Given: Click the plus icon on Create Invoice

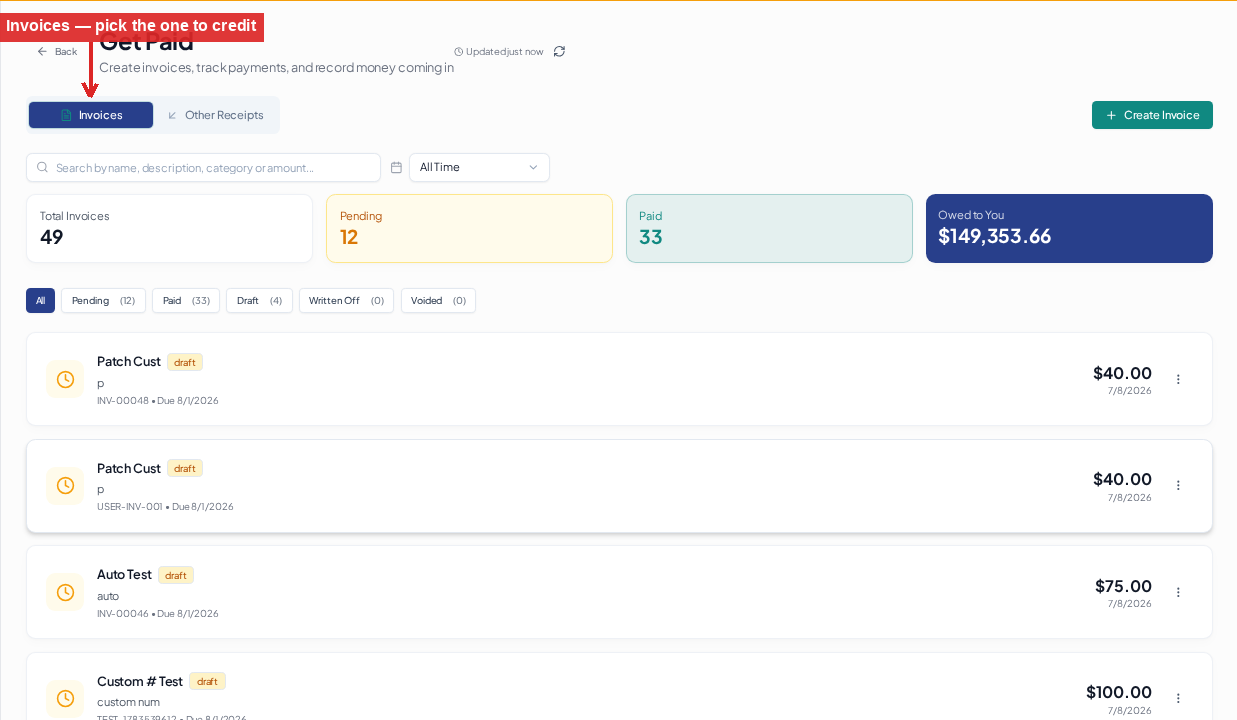Looking at the screenshot, I should pyautogui.click(x=1111, y=115).
